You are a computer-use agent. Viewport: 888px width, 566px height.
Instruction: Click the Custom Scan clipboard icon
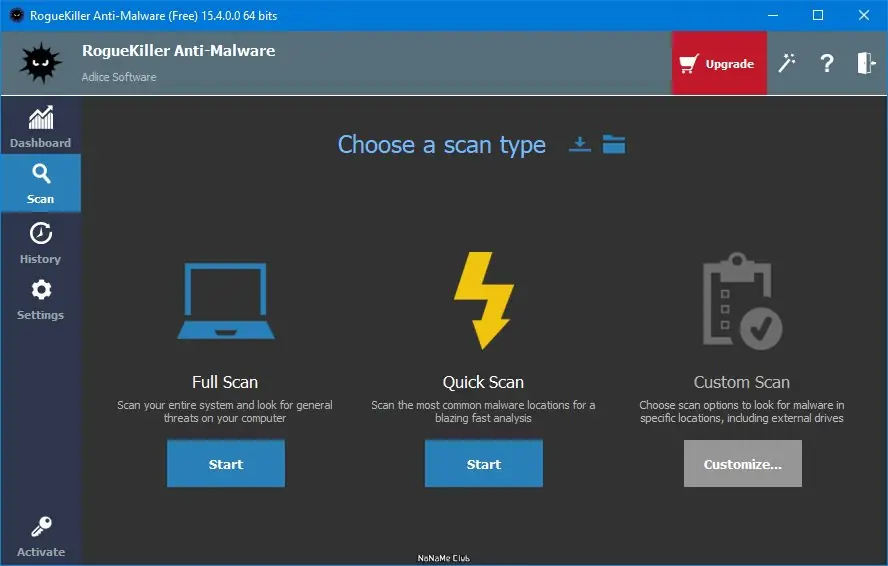click(x=742, y=300)
